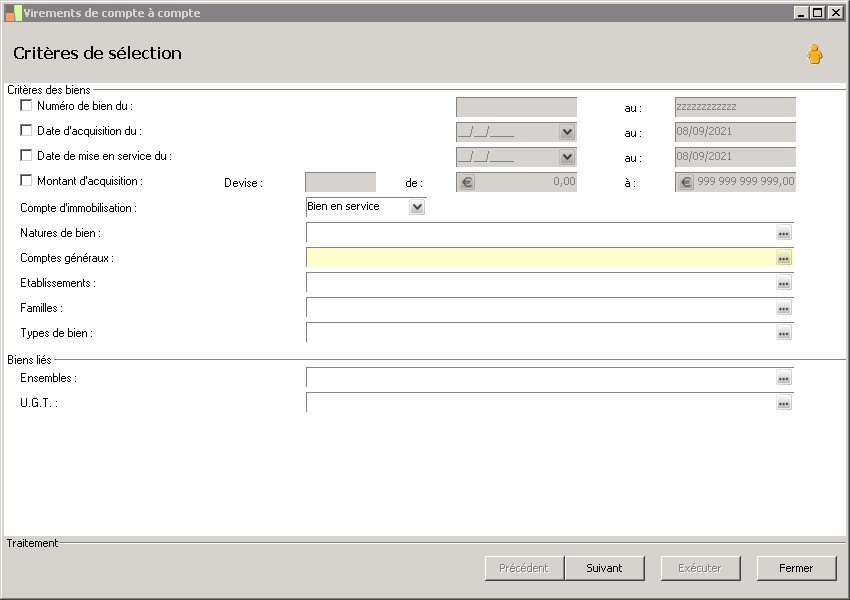Open the Natures de bien browse button
The image size is (850, 600).
pyautogui.click(x=784, y=233)
